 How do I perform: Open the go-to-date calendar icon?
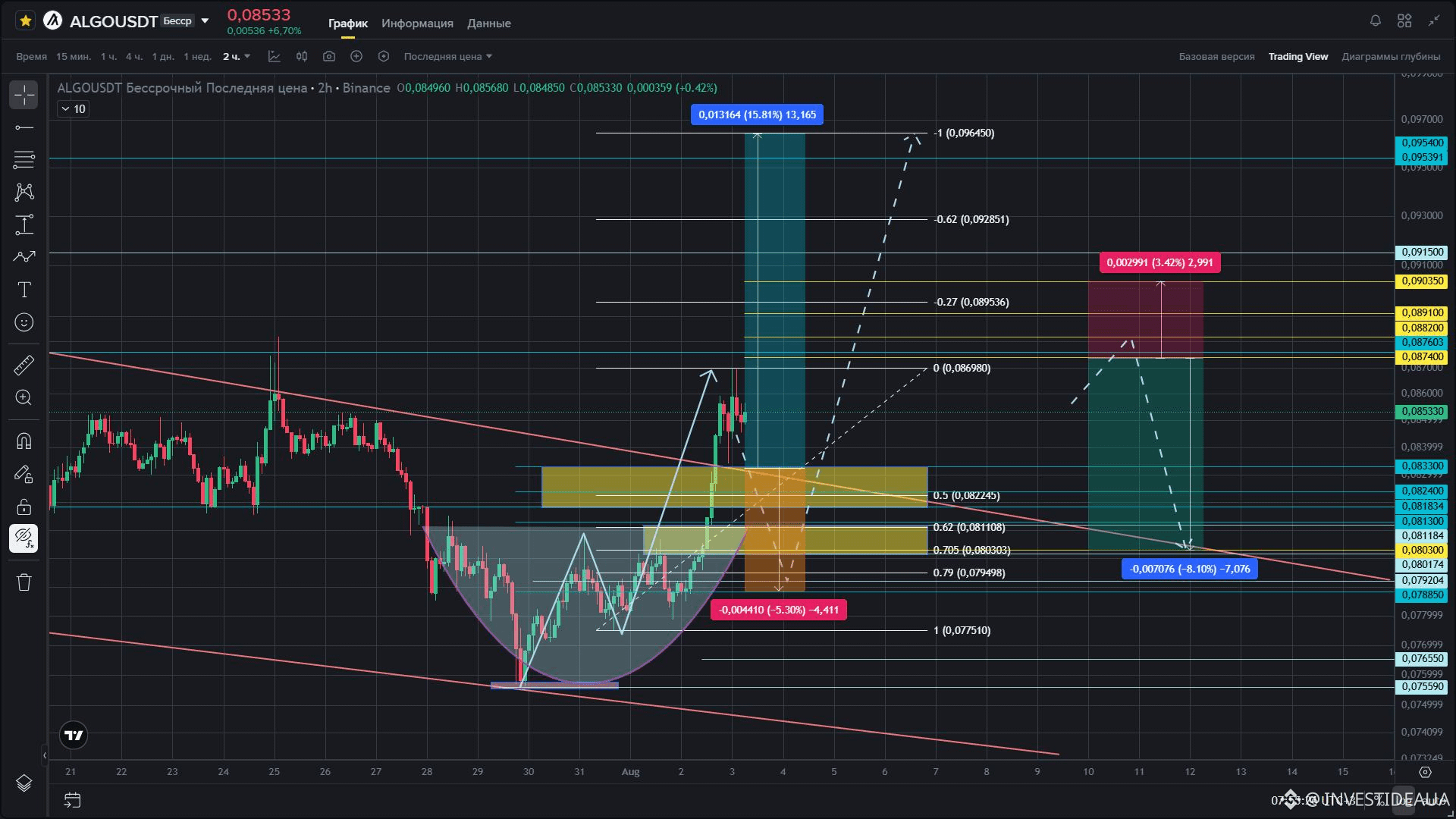(73, 800)
